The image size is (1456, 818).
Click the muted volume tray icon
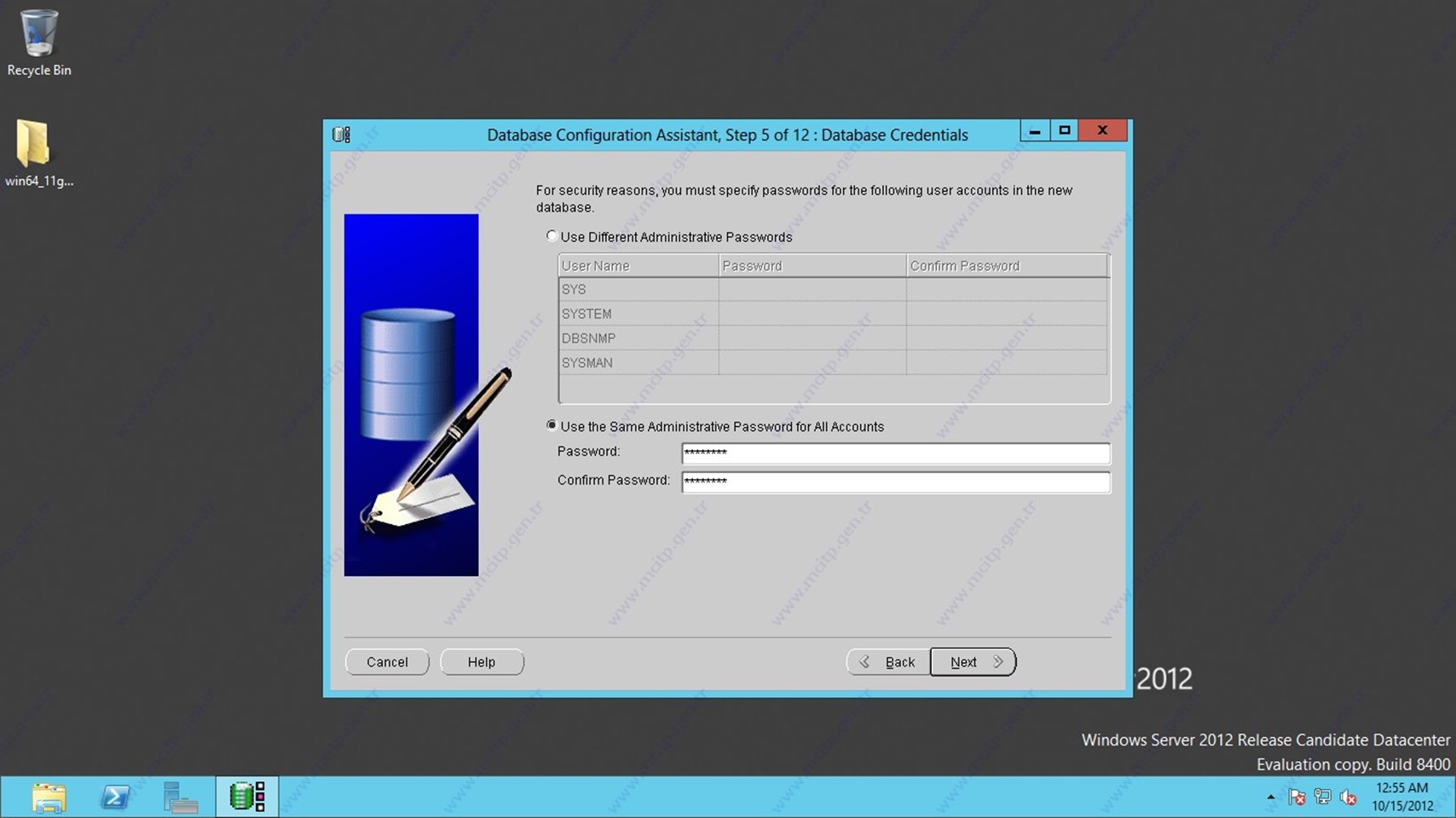[x=1348, y=798]
